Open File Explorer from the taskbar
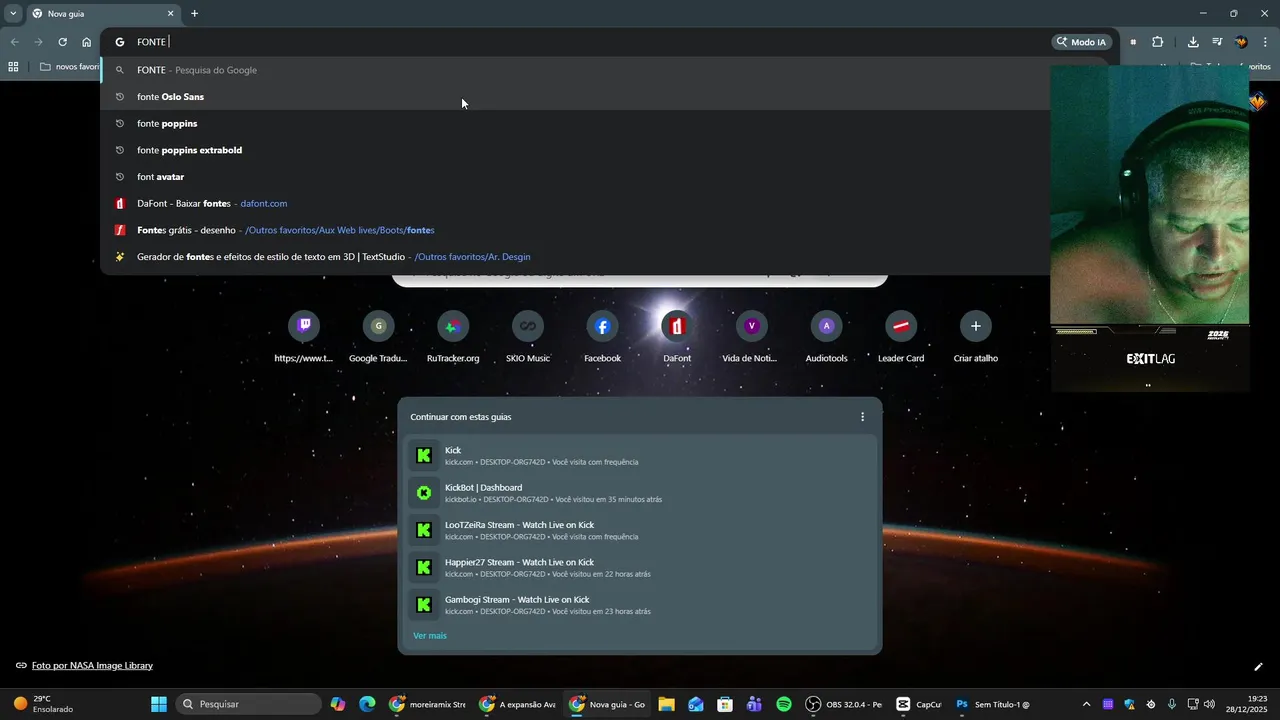The width and height of the screenshot is (1280, 720). point(666,704)
